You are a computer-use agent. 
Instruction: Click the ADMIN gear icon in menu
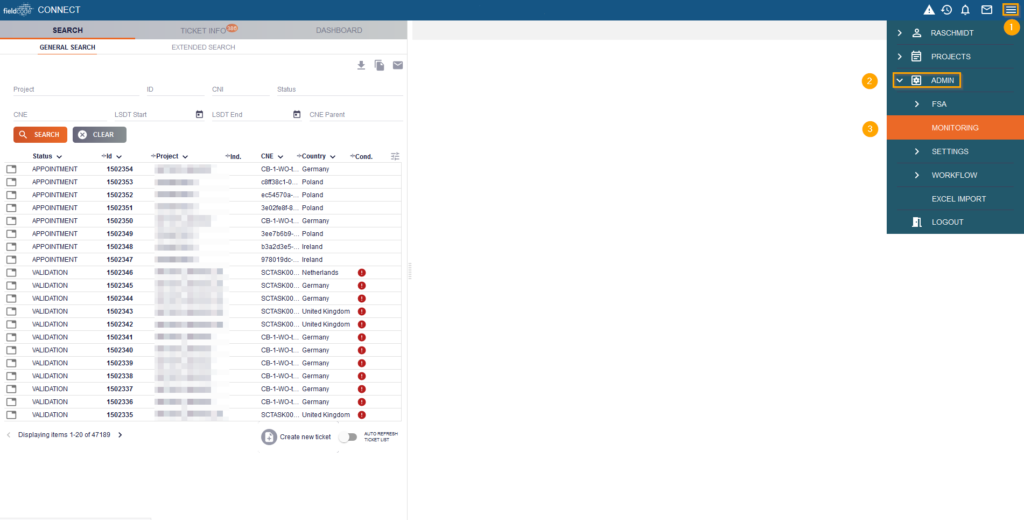click(x=916, y=80)
